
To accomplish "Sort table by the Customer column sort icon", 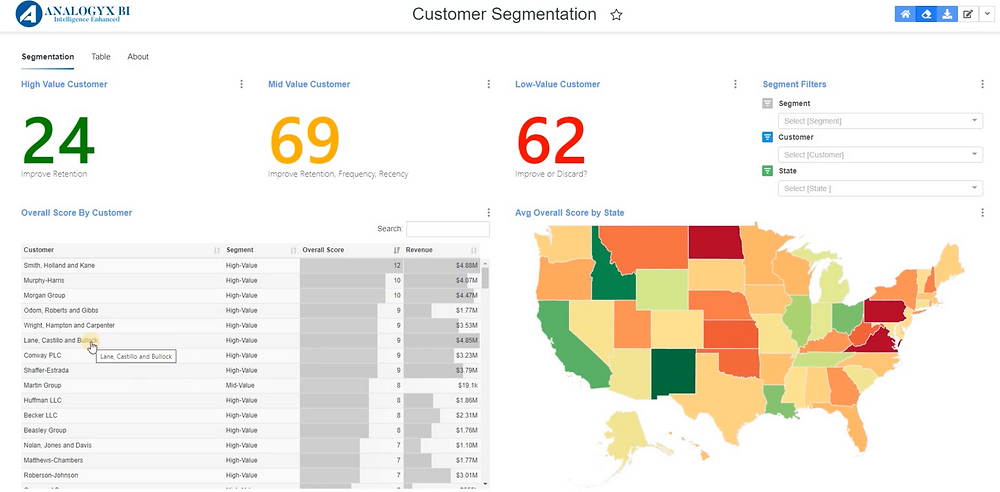I will coord(217,250).
